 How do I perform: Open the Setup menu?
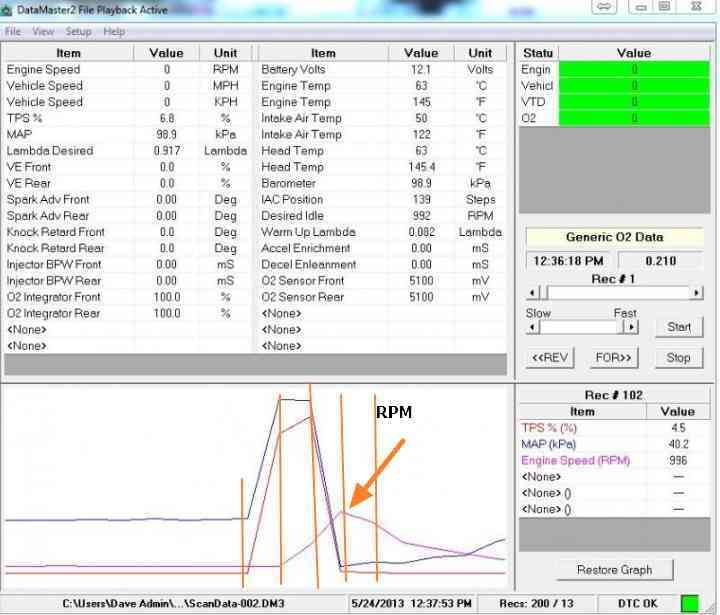(78, 32)
